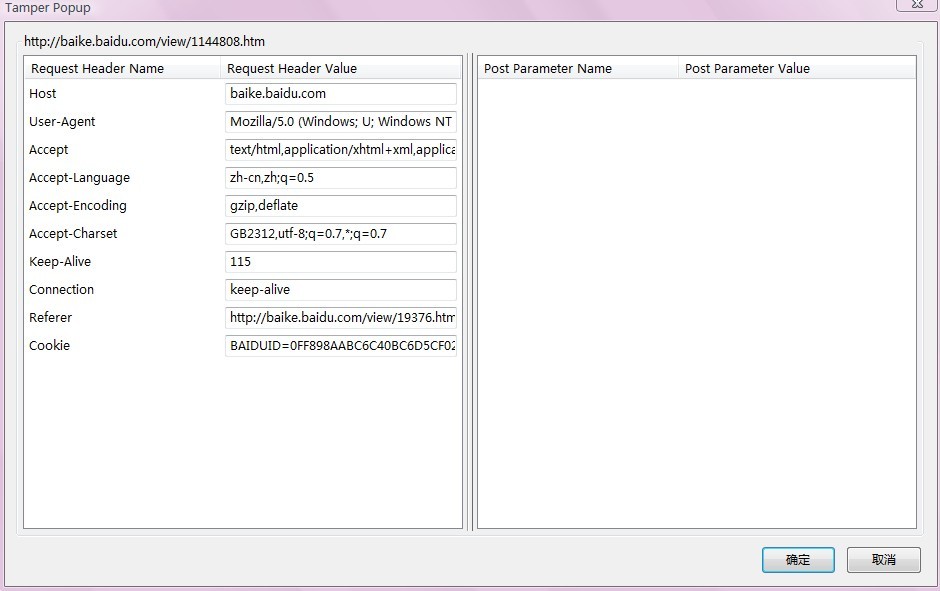Select the Accept-Charset name label
This screenshot has width=940, height=591.
[x=73, y=234]
